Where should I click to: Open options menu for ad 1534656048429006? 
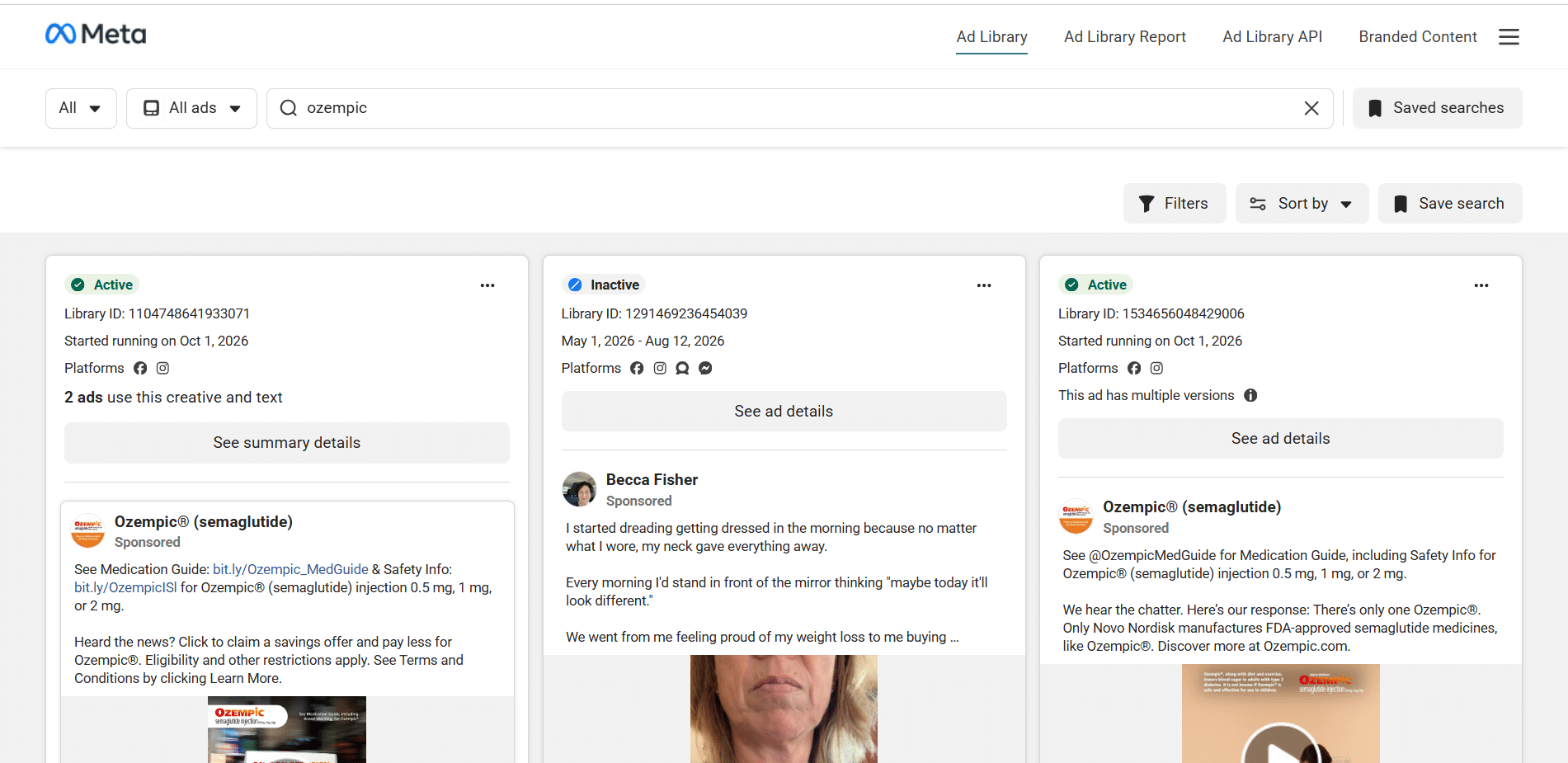click(x=1481, y=285)
